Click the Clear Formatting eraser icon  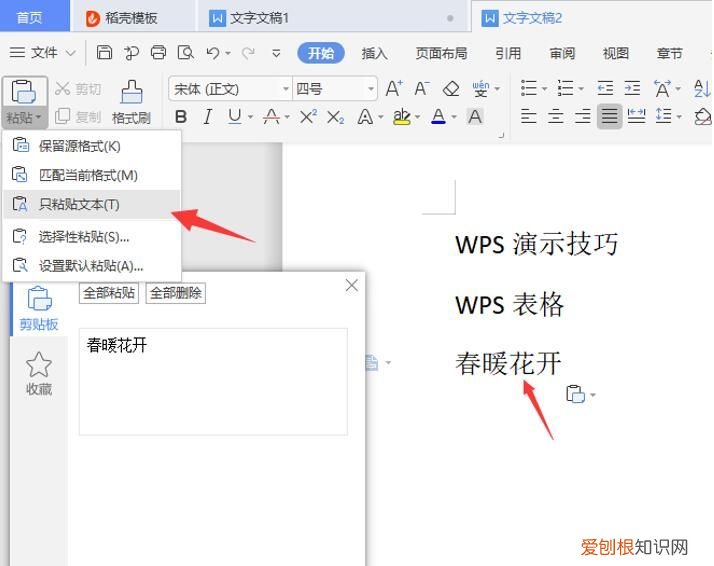tap(450, 88)
